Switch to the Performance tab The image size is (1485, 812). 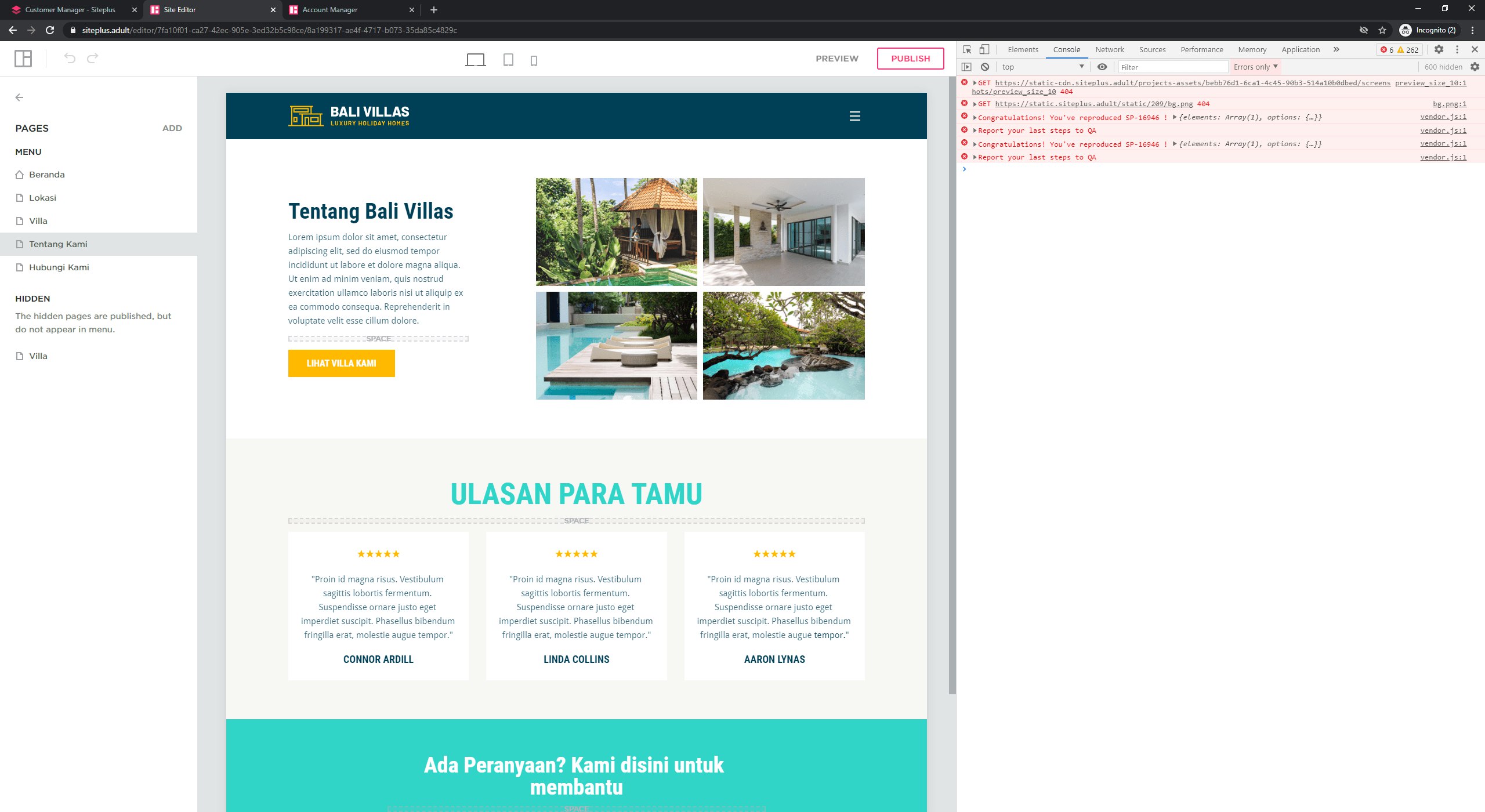(x=1201, y=49)
